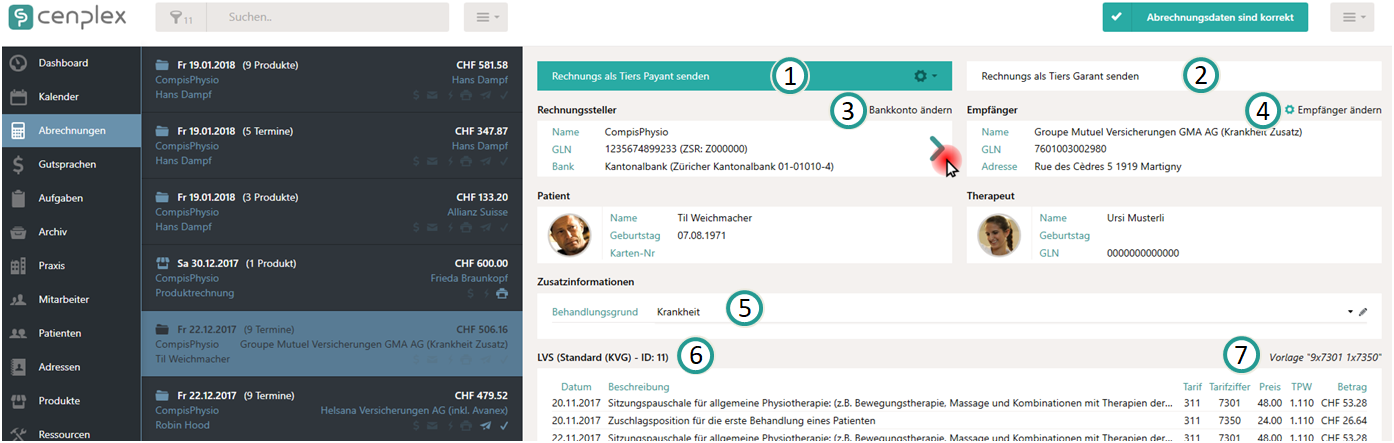Open the Archiv section icon
Viewport: 1394px width, 443px height.
click(x=18, y=232)
